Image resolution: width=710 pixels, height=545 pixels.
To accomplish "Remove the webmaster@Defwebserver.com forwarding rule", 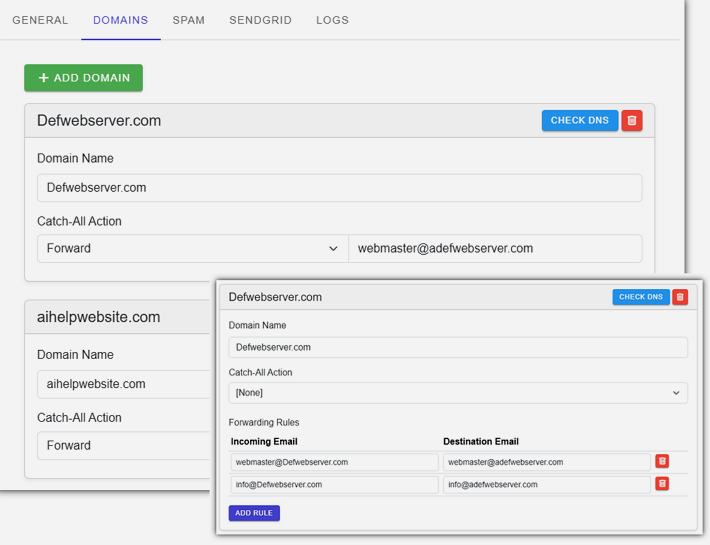I will click(661, 462).
